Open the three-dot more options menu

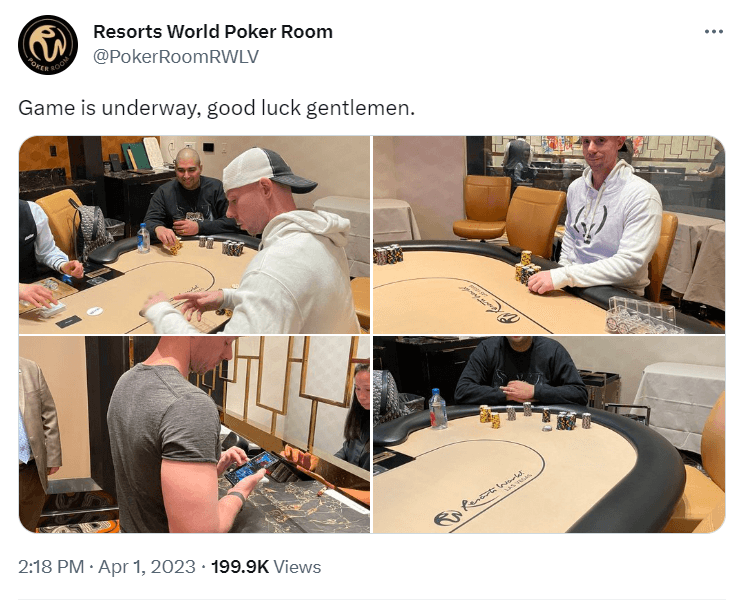point(714,32)
